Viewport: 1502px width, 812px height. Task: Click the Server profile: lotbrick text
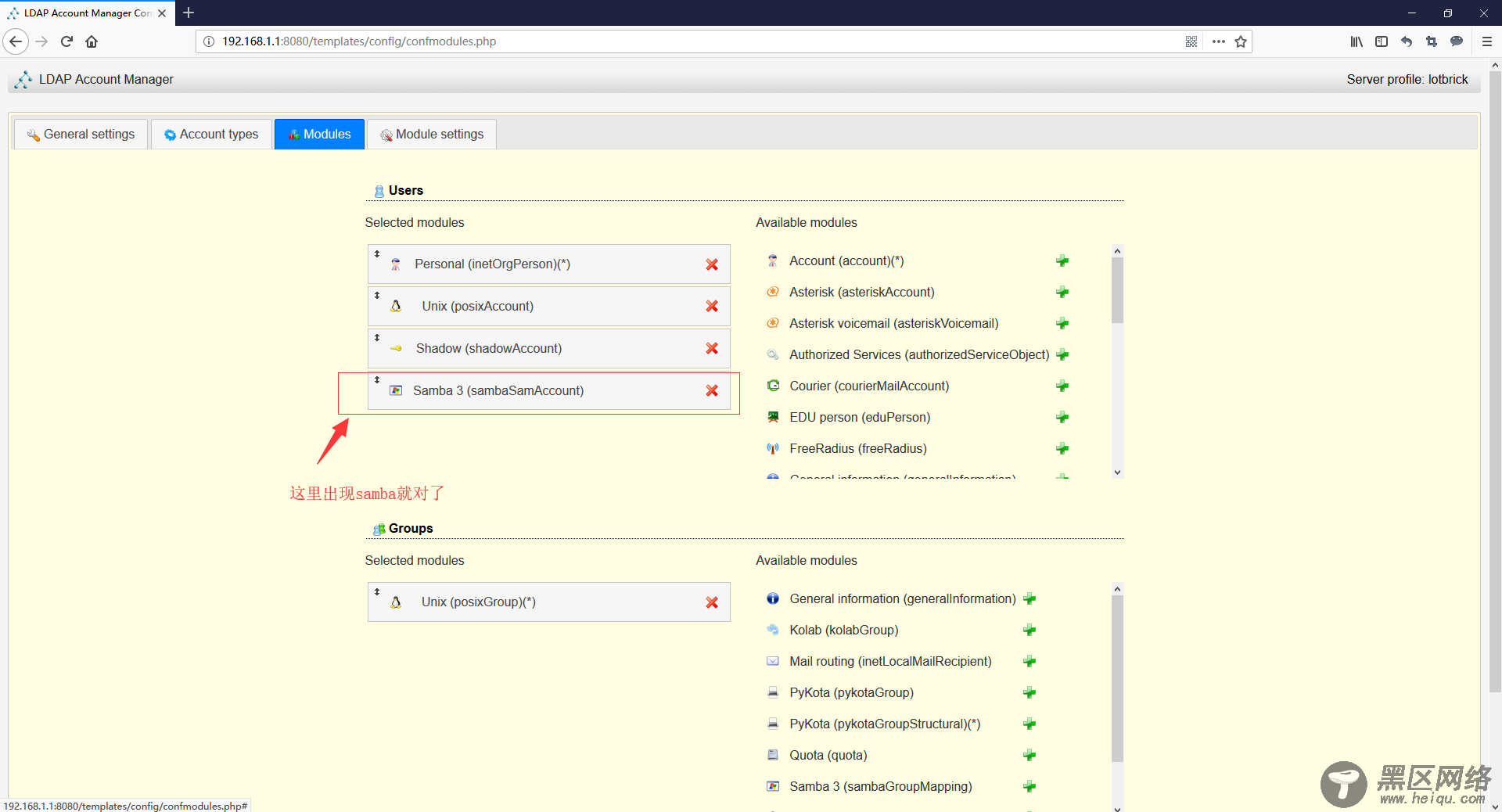click(1407, 80)
